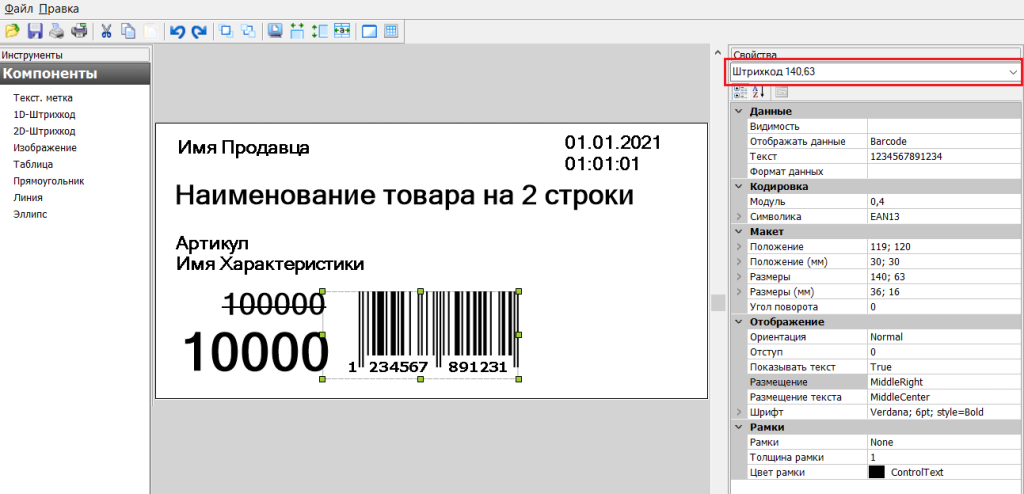The image size is (1024, 494).
Task: Redo action with blue right arrow
Action: 199,31
